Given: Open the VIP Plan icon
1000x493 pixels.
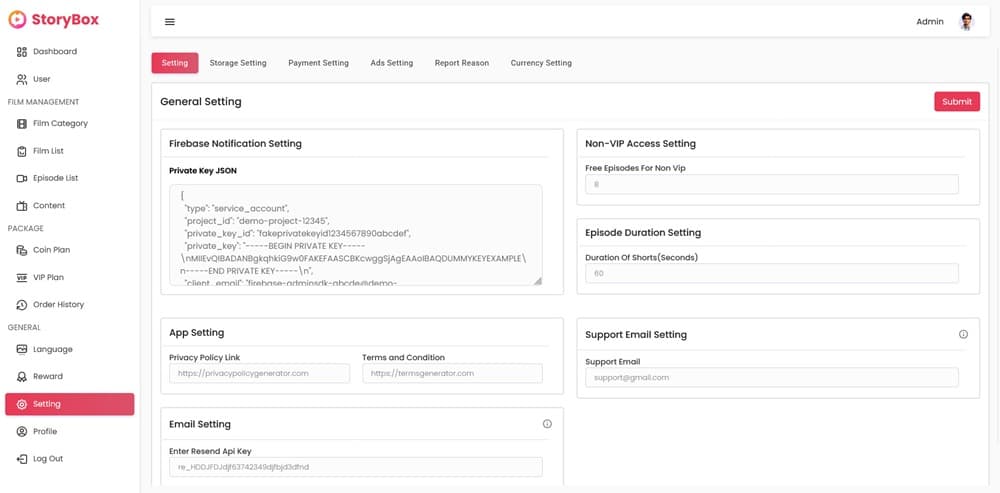Looking at the screenshot, I should [22, 277].
